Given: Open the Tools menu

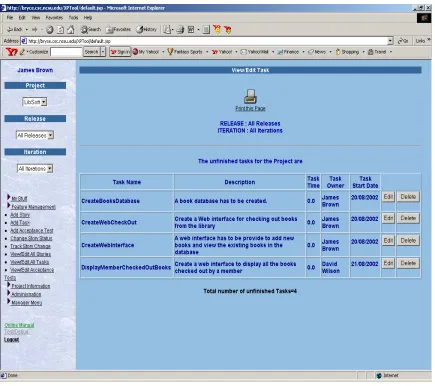Looking at the screenshot, I should (x=73, y=18).
